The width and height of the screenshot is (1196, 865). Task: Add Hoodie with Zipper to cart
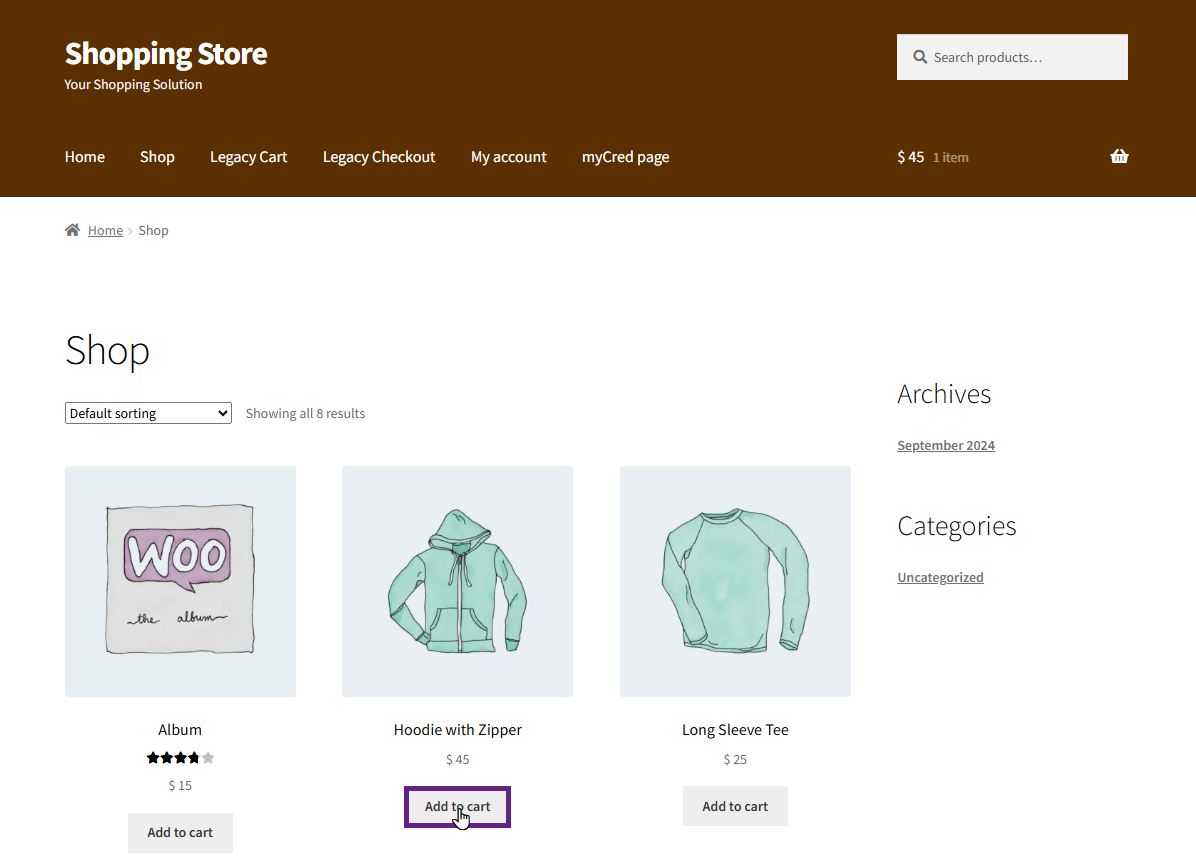coord(457,806)
